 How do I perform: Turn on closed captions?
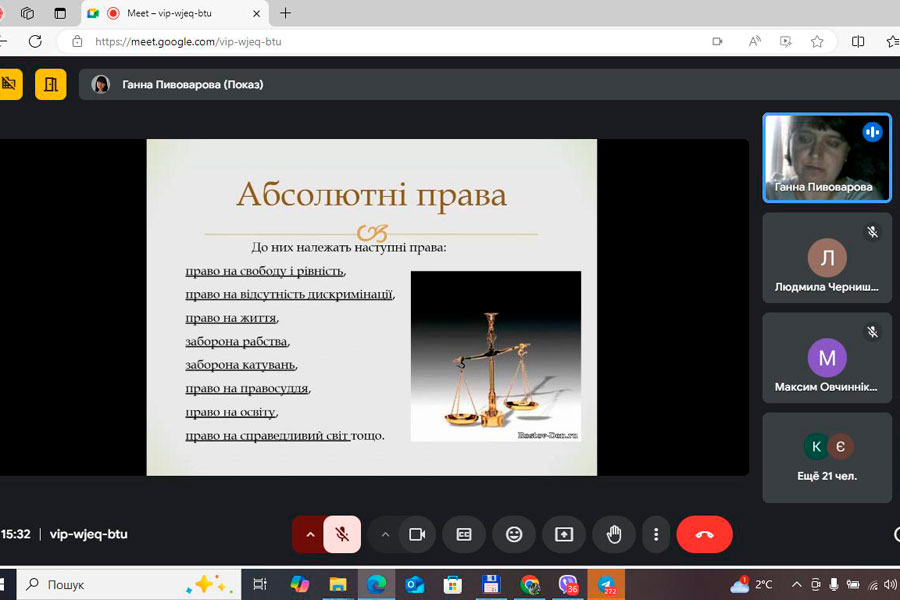464,535
